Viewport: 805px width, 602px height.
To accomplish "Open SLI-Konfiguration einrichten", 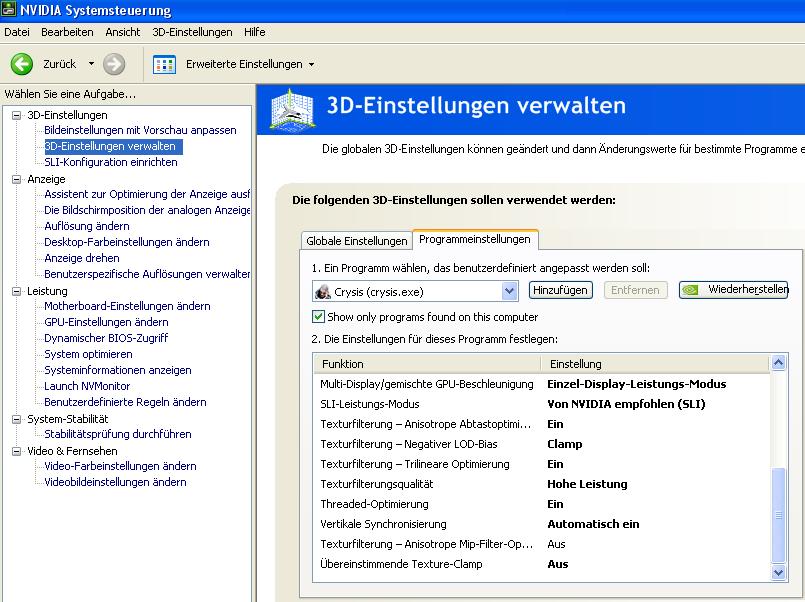I will (x=111, y=162).
